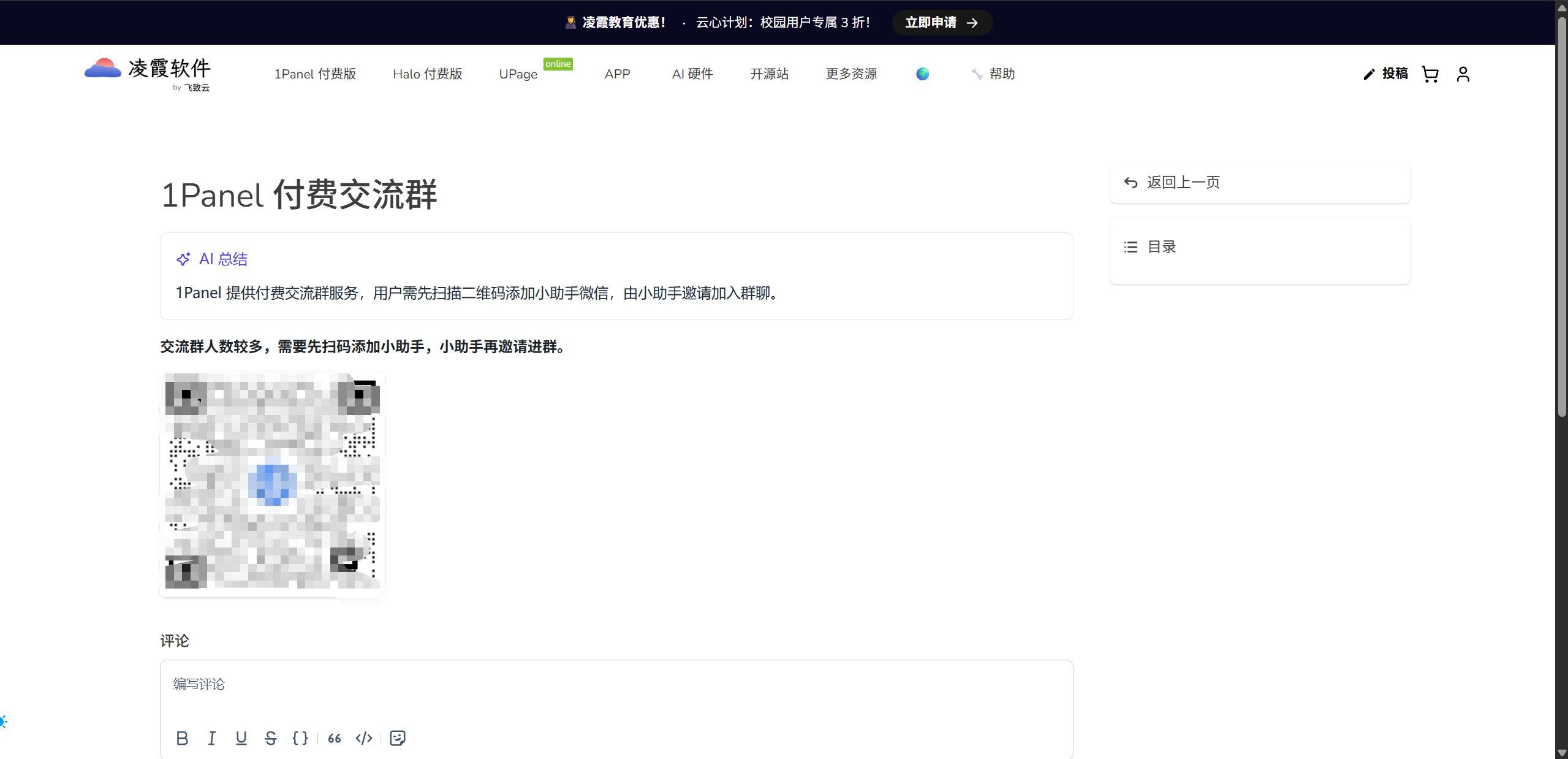The image size is (1568, 759).
Task: Insert a code block with angle brackets
Action: (x=364, y=738)
